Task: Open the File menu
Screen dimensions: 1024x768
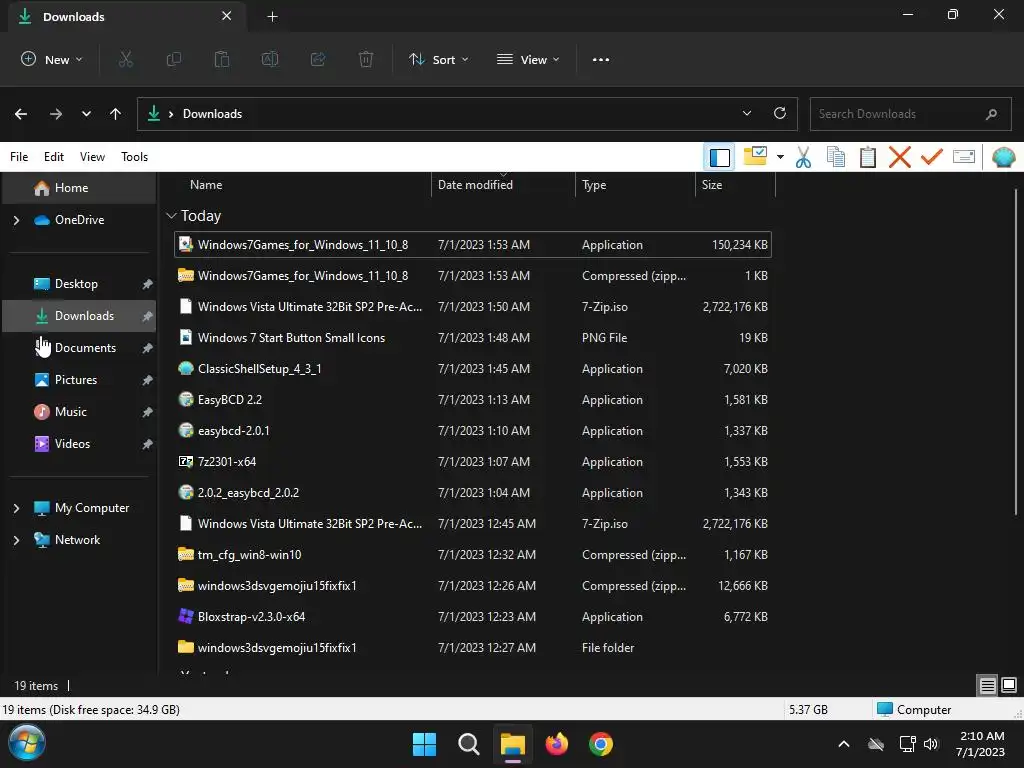Action: [x=19, y=157]
